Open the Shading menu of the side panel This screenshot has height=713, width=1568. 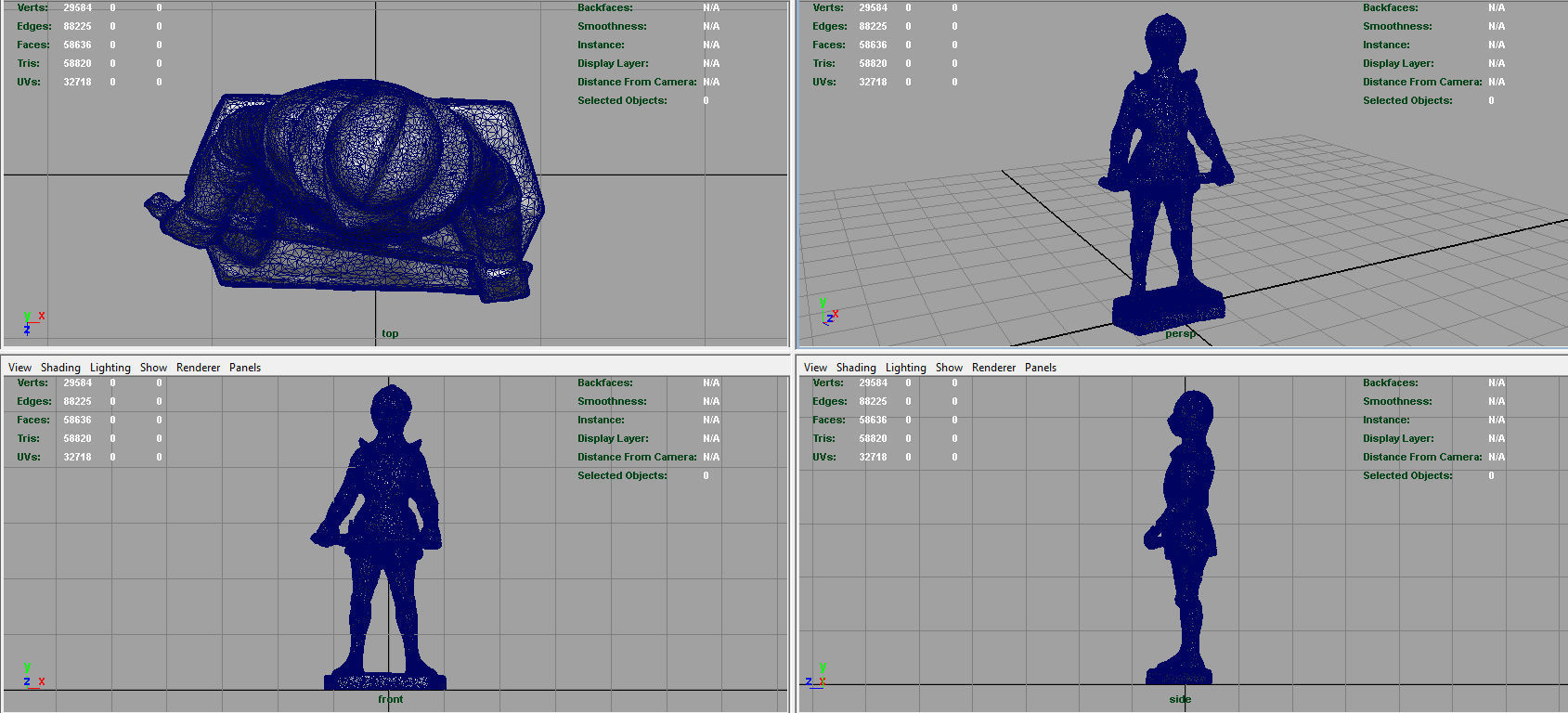click(856, 368)
